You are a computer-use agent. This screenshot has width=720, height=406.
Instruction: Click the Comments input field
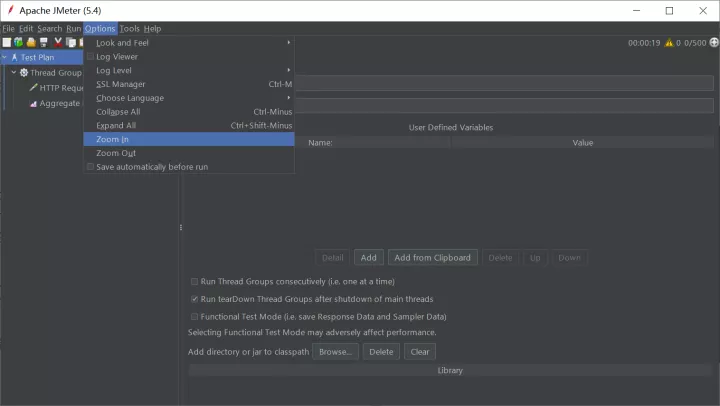504,106
